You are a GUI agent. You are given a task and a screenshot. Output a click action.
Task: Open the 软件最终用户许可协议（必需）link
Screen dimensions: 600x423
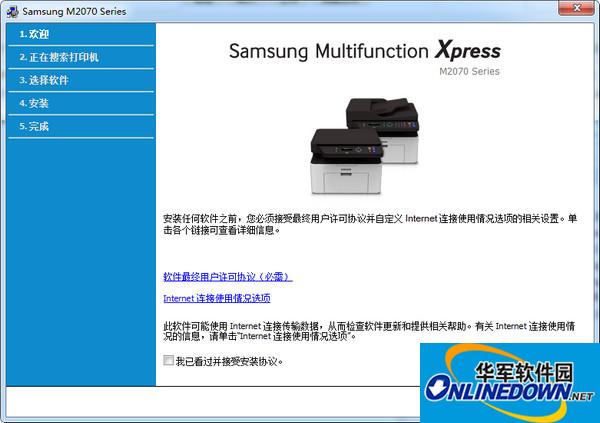point(228,277)
